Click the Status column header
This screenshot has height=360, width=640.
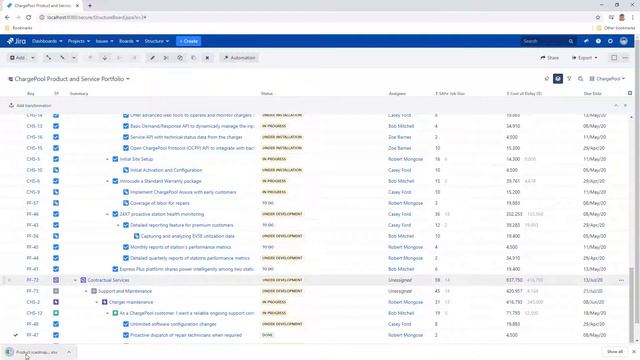[x=267, y=94]
